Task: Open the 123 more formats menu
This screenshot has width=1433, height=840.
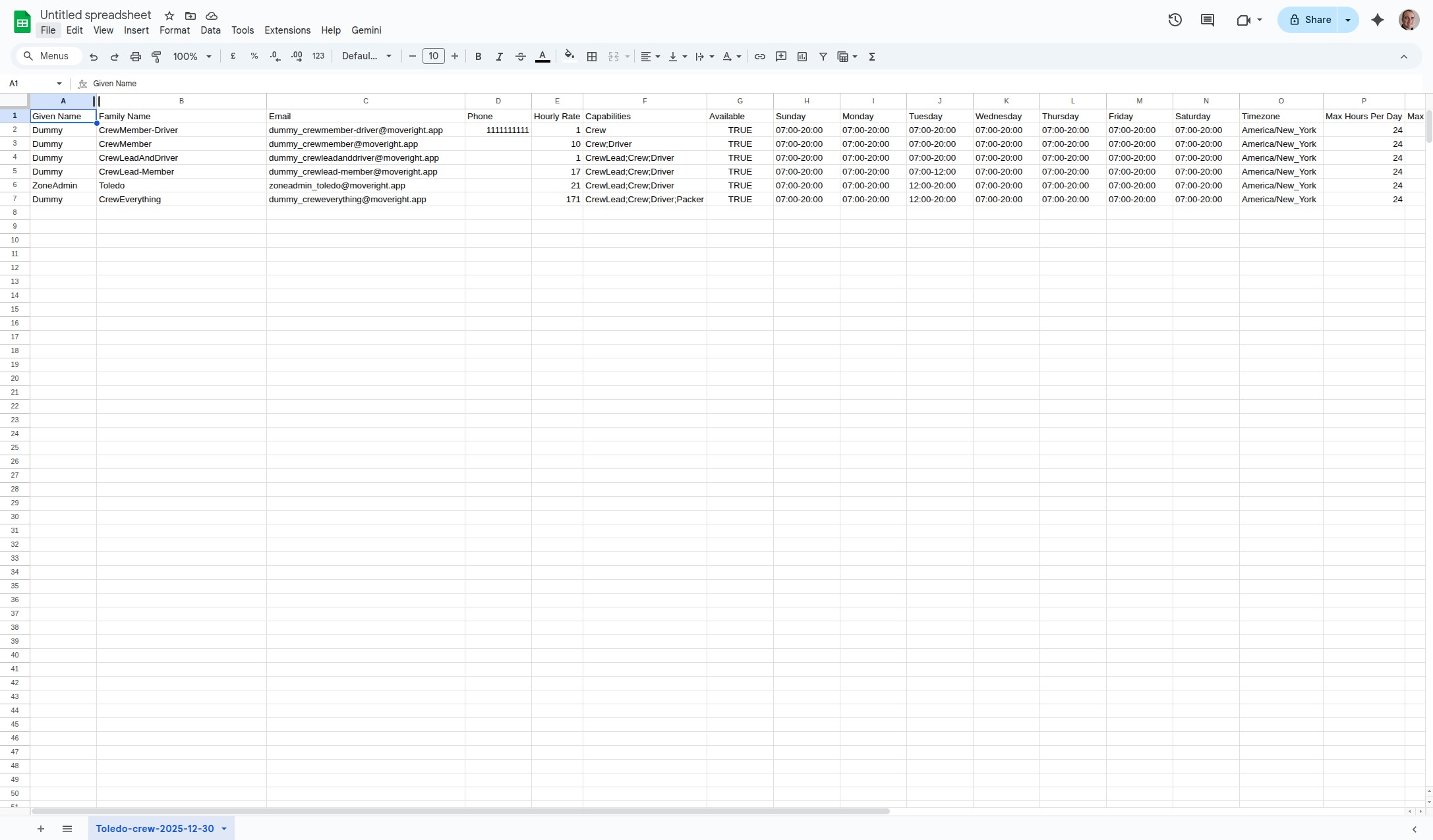Action: 318,57
